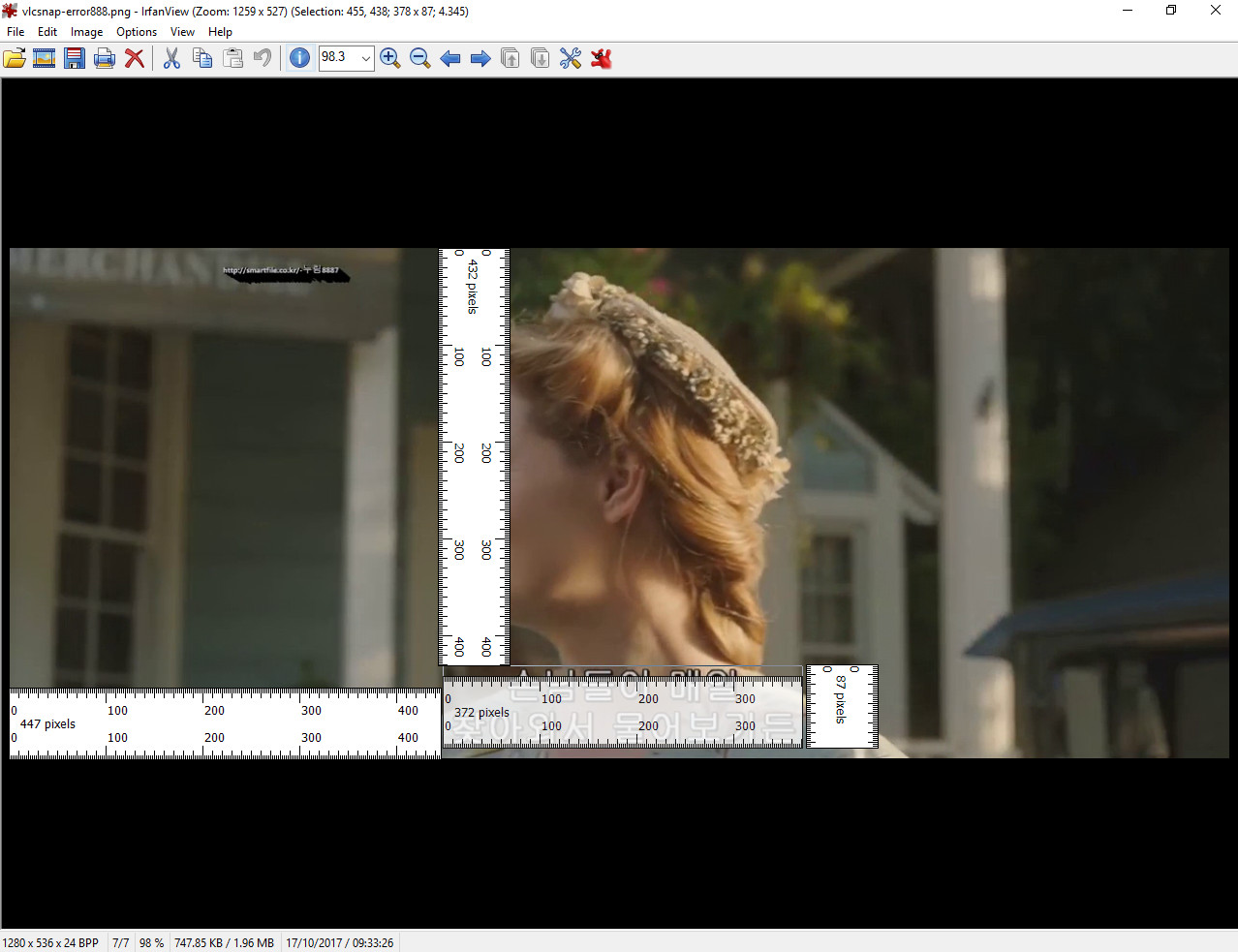
Task: Click the IrfanView icon in the title bar
Action: coord(10,11)
